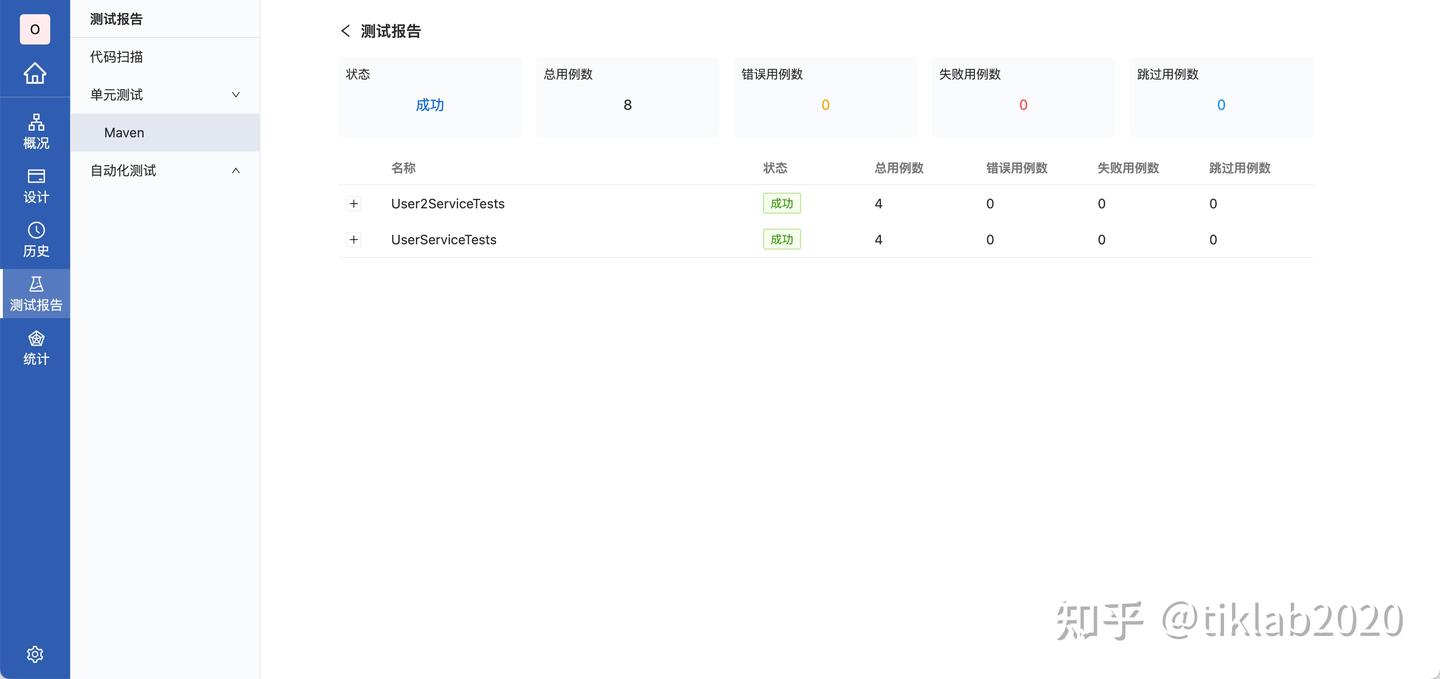Click the O avatar at top left
This screenshot has height=679, width=1440.
35,29
